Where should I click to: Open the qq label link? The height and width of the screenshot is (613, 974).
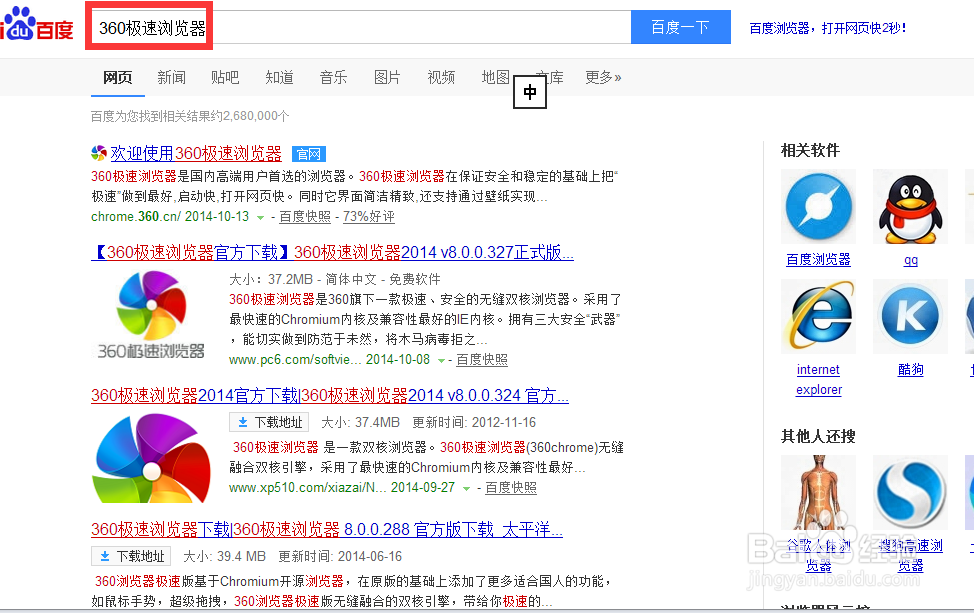[911, 260]
